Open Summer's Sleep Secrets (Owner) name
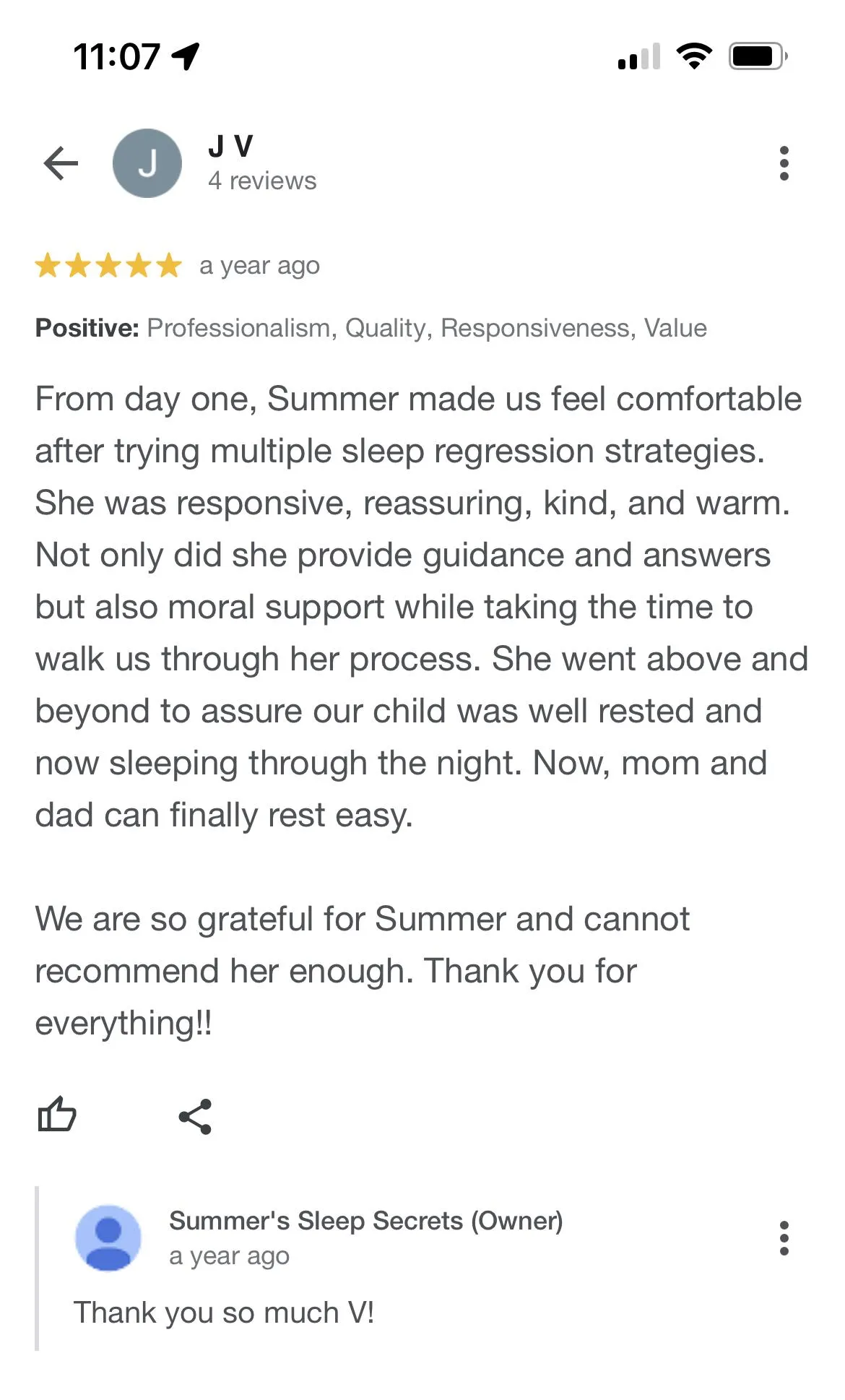The image size is (845, 1400). point(366,1220)
